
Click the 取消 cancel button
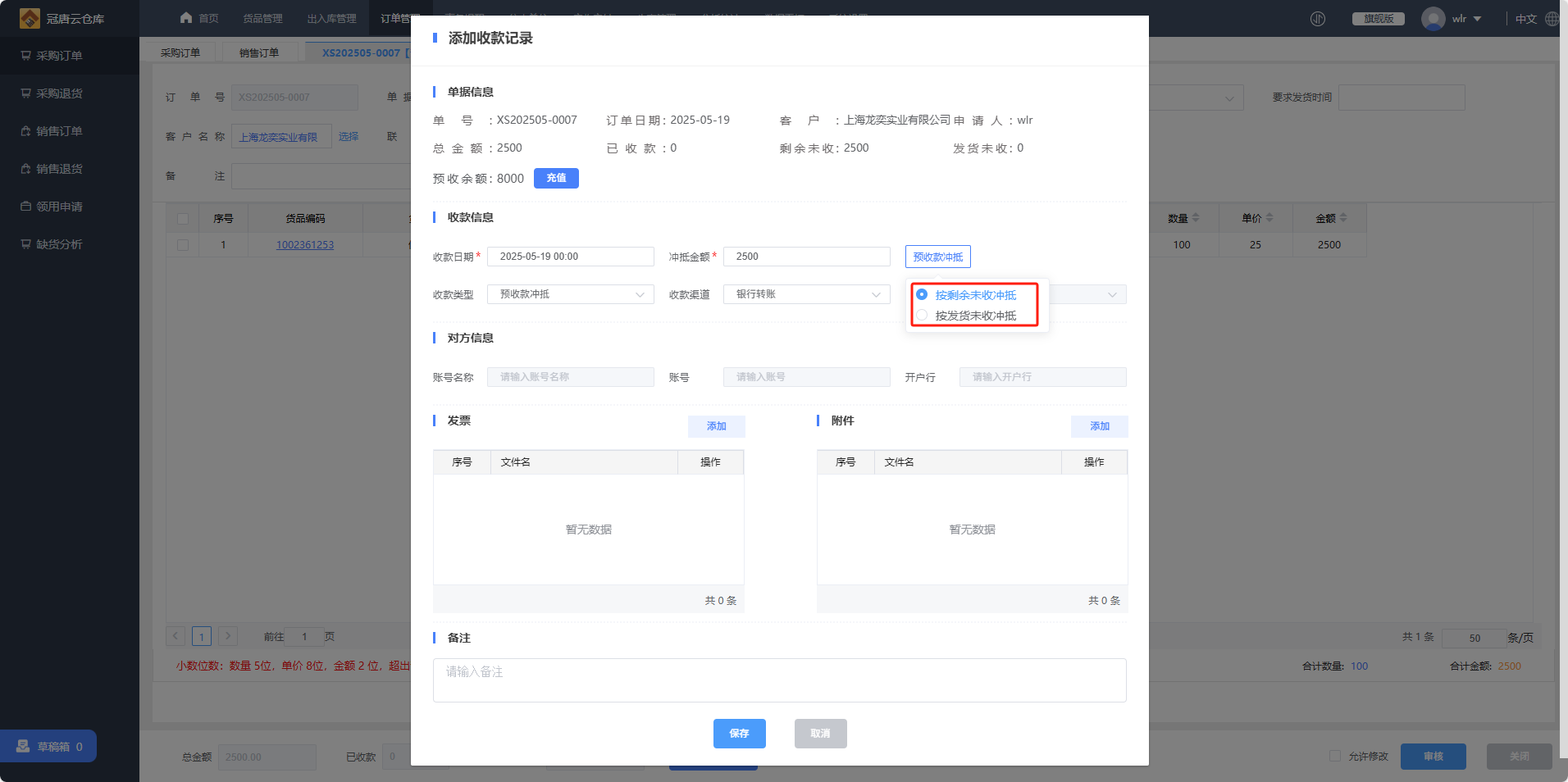(x=821, y=734)
